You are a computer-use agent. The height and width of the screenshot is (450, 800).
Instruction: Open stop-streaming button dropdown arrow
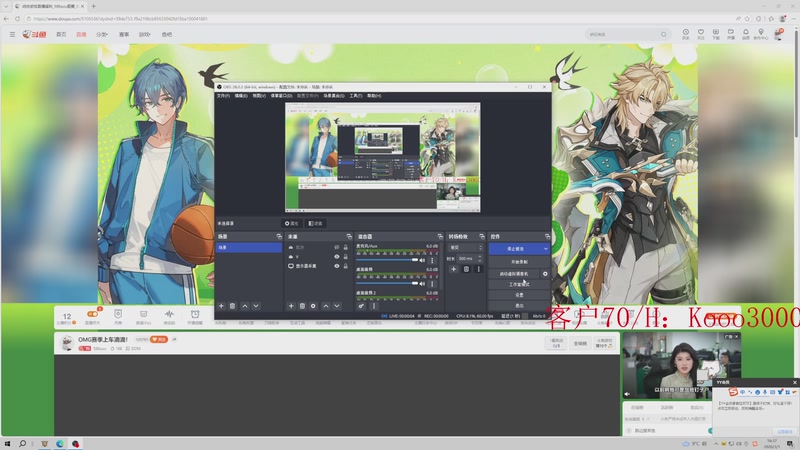point(545,248)
